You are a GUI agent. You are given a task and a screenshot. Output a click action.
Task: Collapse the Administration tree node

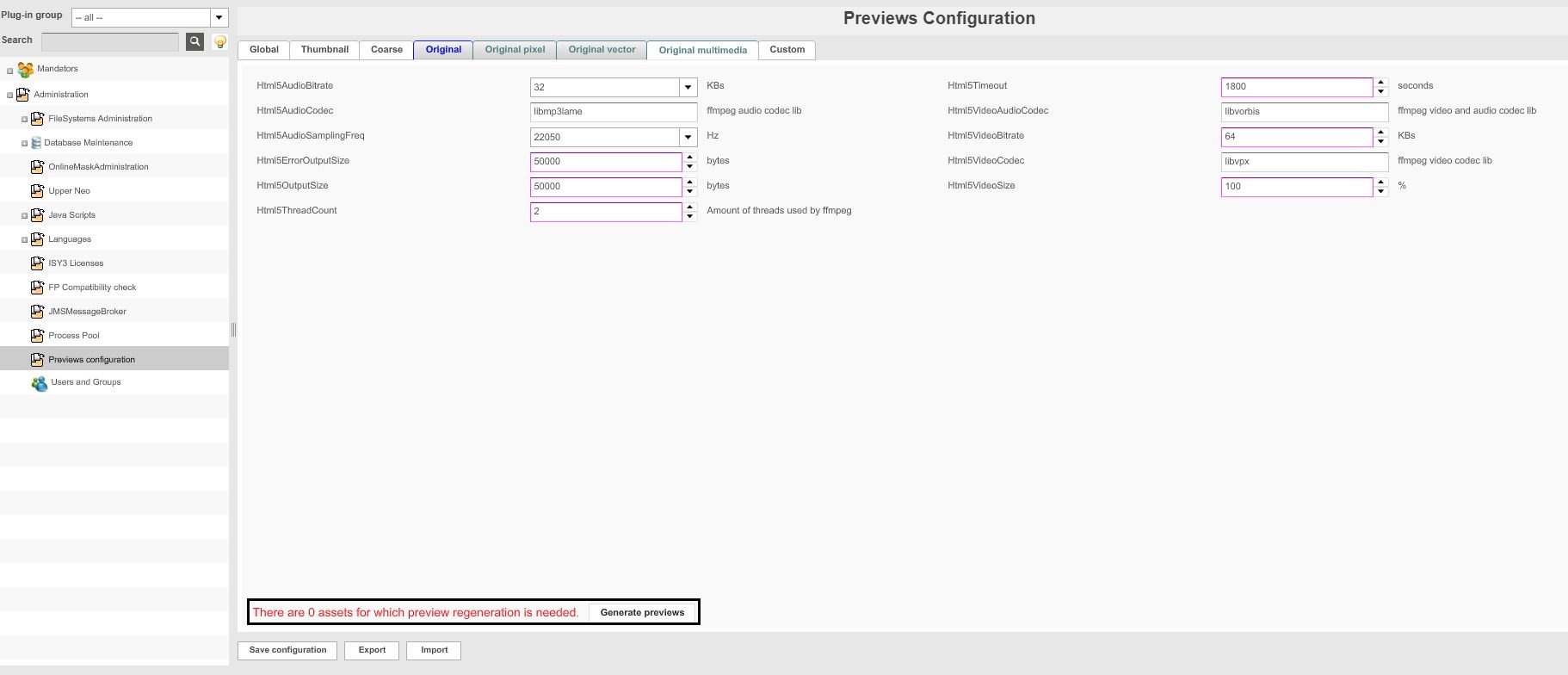click(x=10, y=96)
